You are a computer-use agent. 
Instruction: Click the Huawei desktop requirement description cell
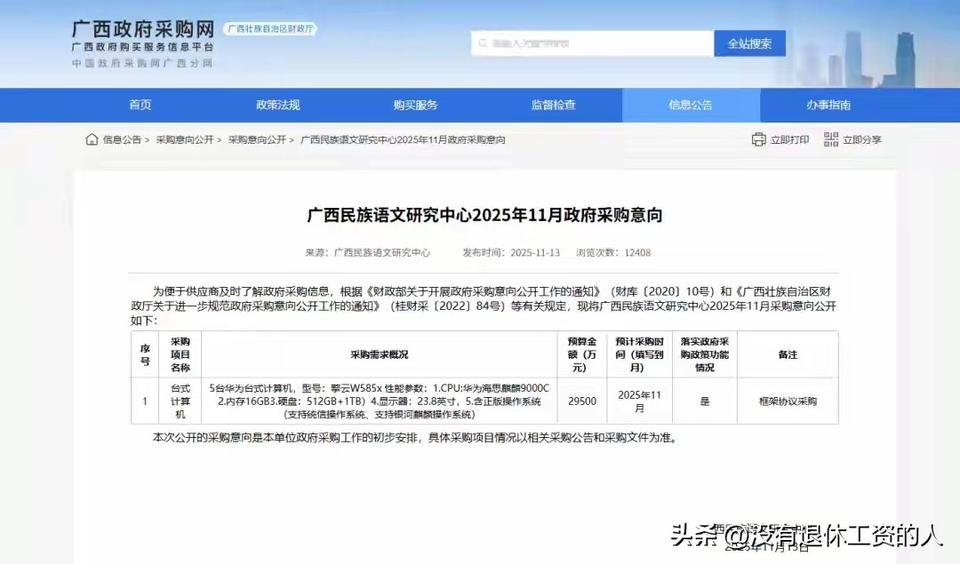379,401
